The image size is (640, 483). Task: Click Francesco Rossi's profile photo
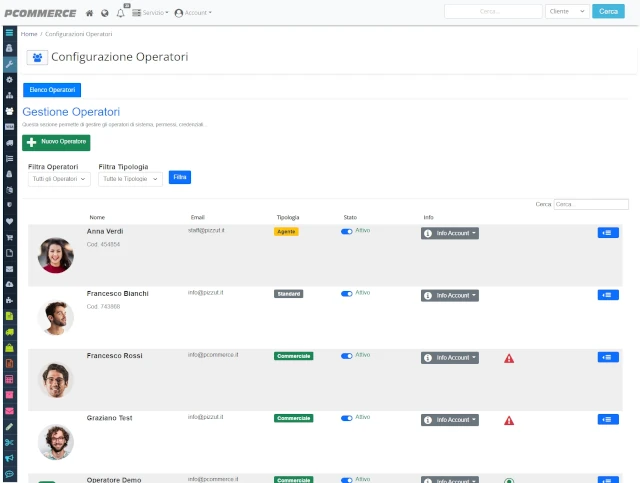tap(56, 380)
